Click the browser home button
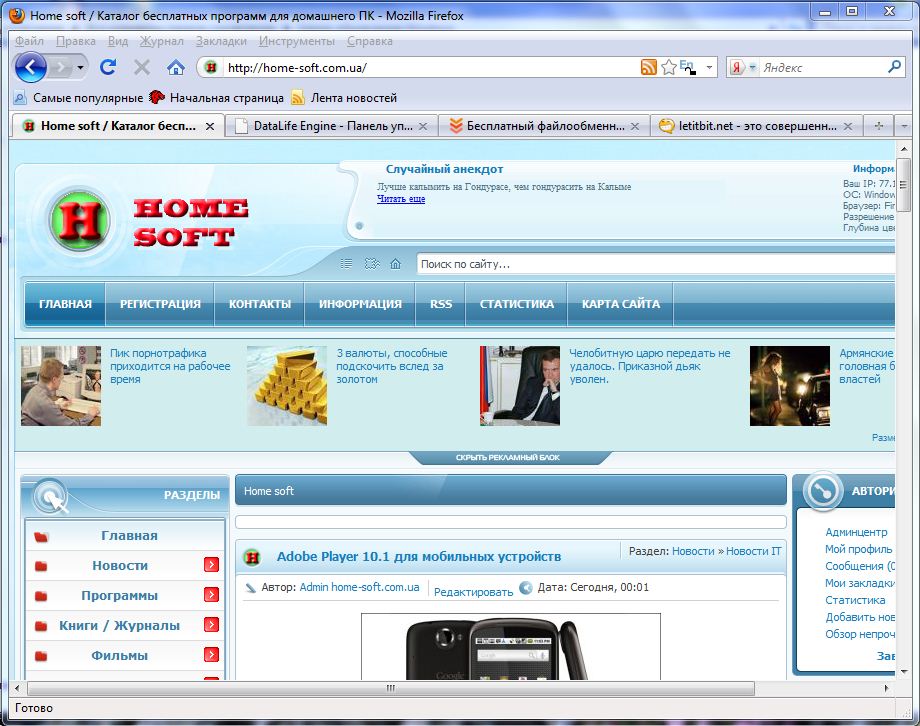This screenshot has width=920, height=726. [x=176, y=67]
